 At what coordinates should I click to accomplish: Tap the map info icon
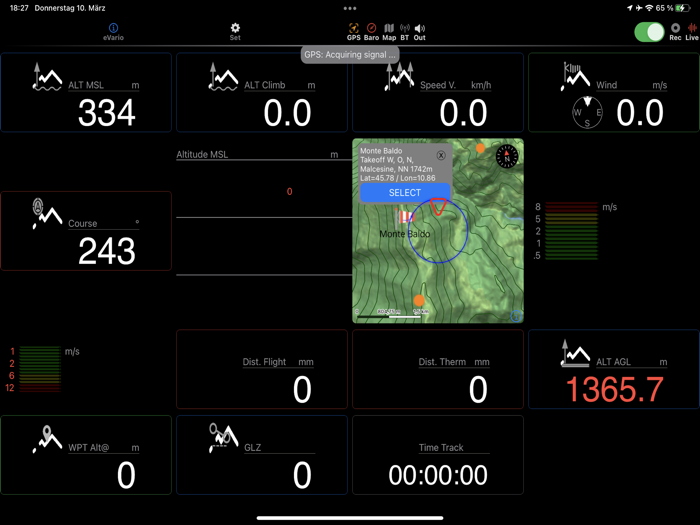(516, 316)
